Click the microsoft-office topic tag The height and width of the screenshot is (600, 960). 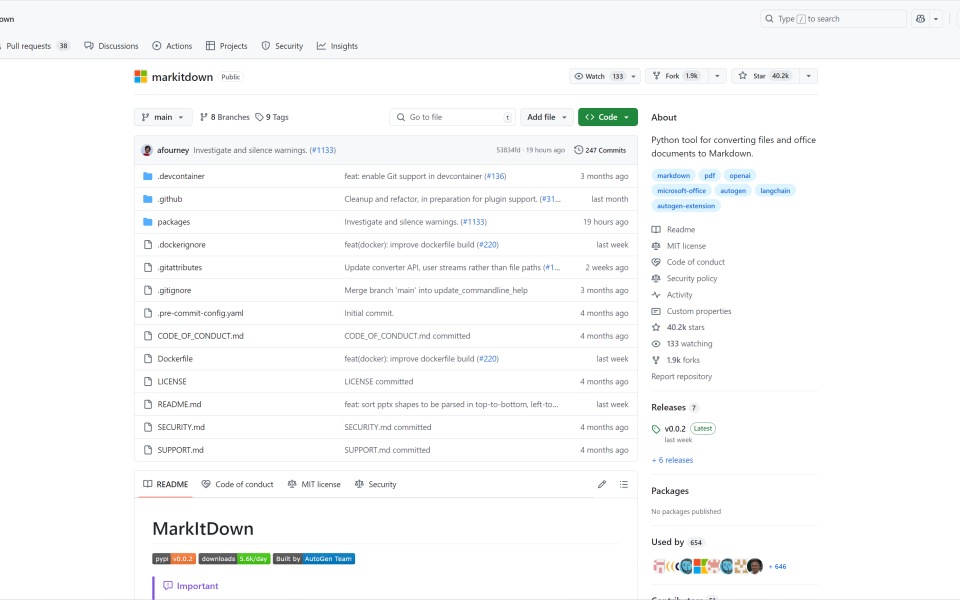(681, 191)
